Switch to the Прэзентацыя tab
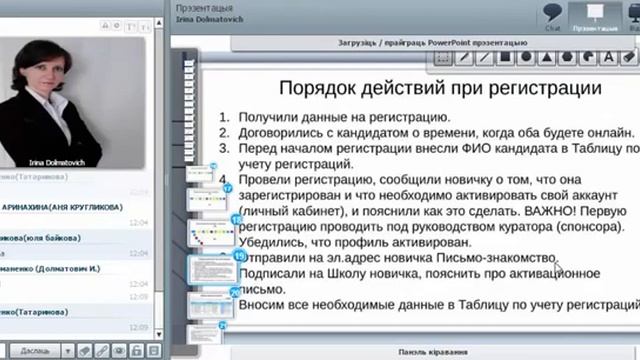Image resolution: width=640 pixels, height=360 pixels. pyautogui.click(x=595, y=17)
